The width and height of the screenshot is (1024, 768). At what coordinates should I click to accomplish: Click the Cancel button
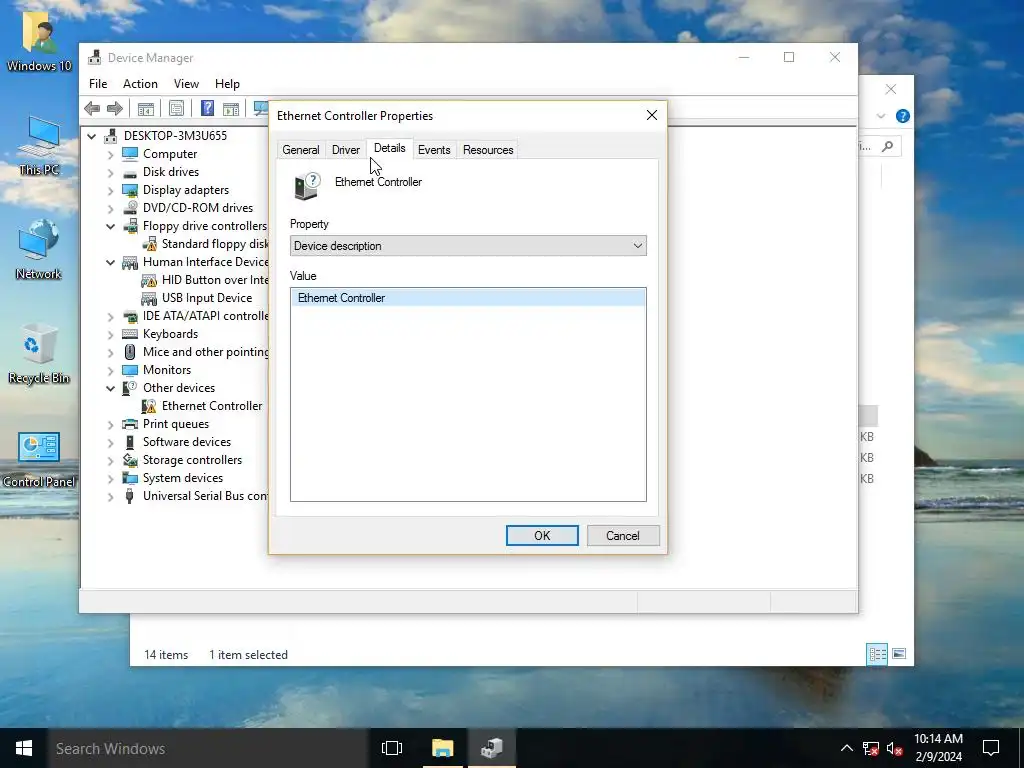click(623, 536)
